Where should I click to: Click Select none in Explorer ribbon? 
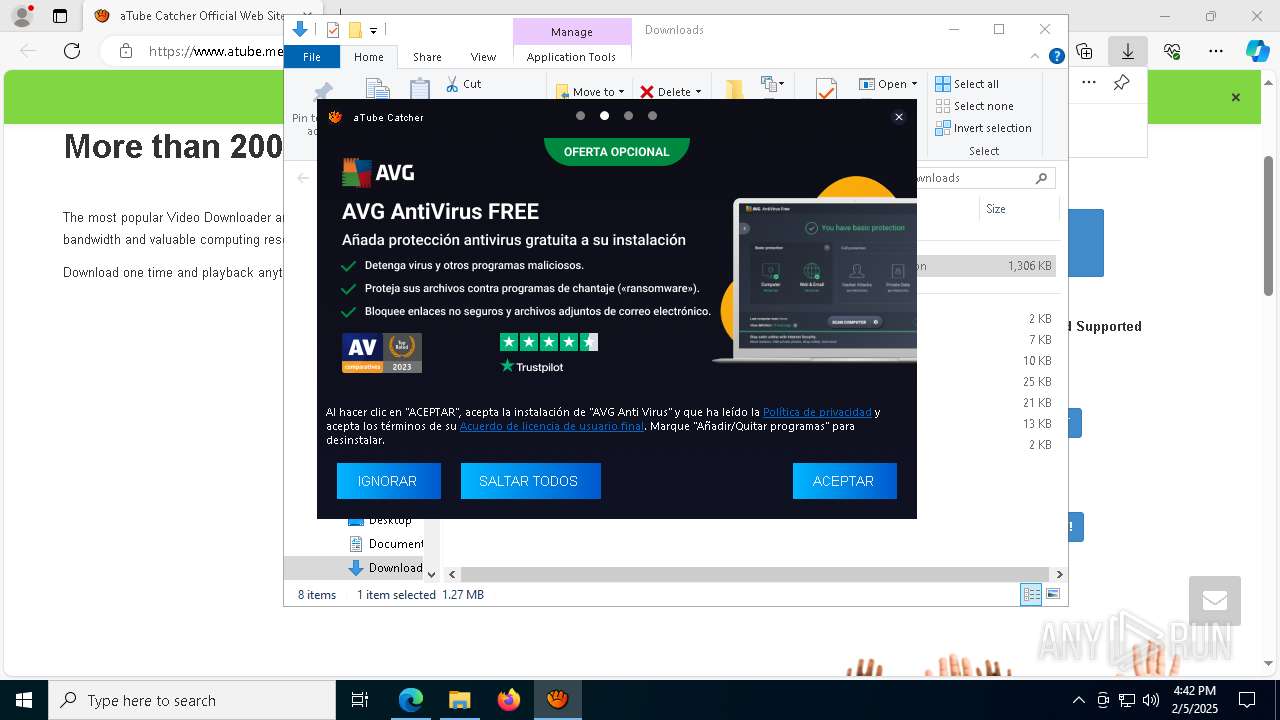(x=975, y=106)
